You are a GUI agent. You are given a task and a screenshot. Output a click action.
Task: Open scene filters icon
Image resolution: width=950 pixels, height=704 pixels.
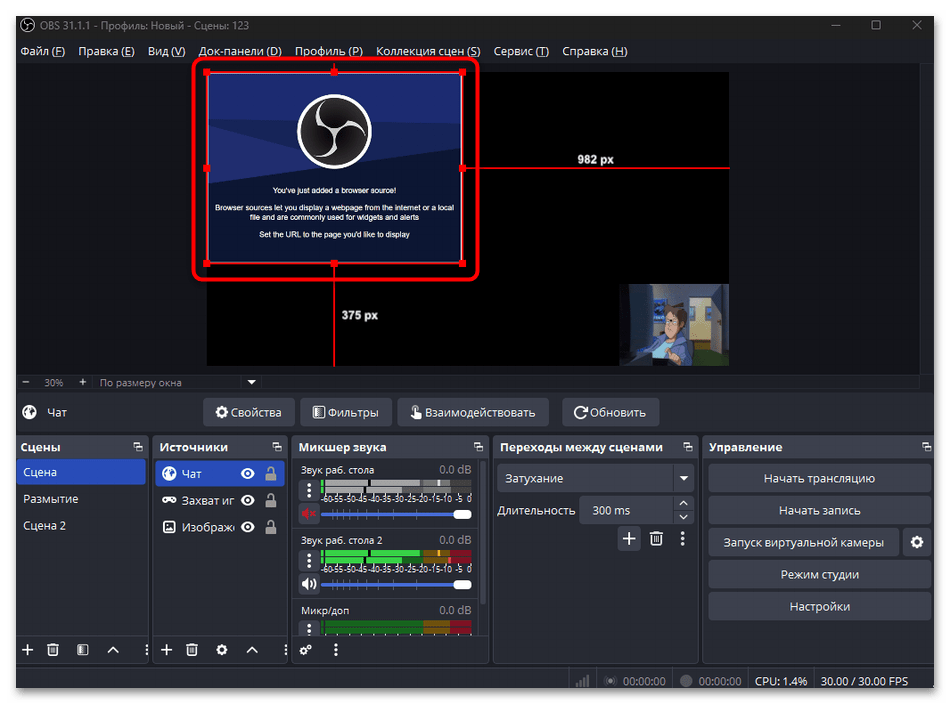tap(83, 650)
